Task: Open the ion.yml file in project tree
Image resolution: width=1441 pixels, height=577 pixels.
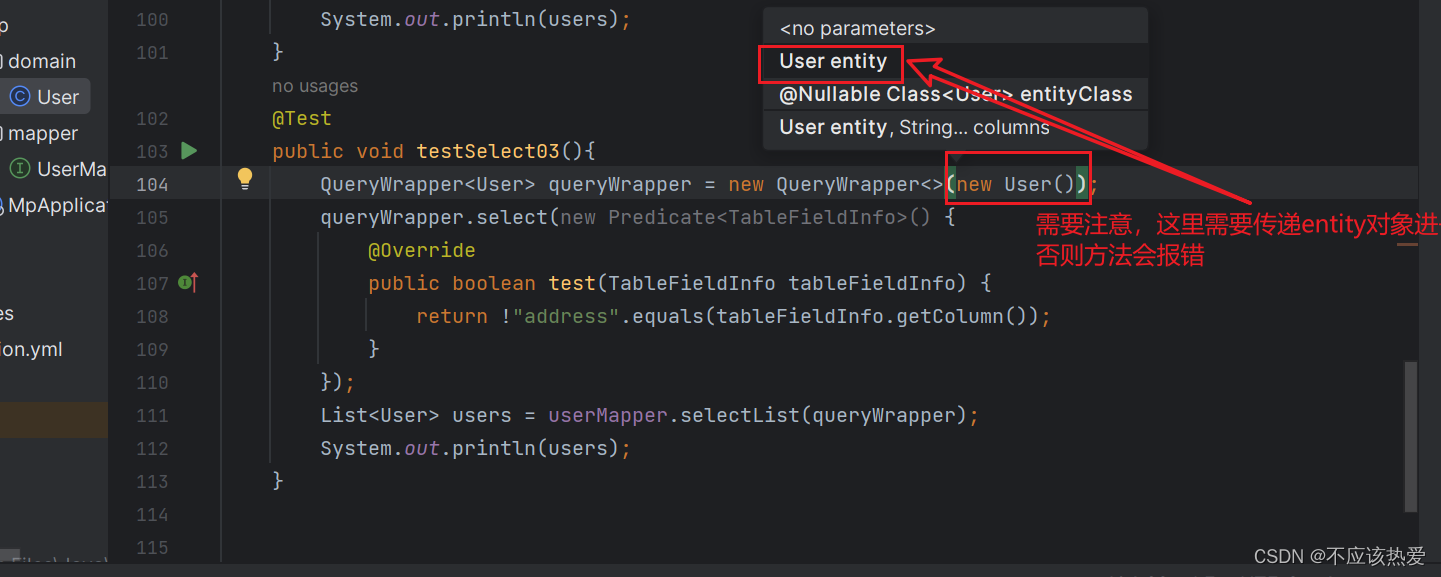Action: (x=31, y=349)
